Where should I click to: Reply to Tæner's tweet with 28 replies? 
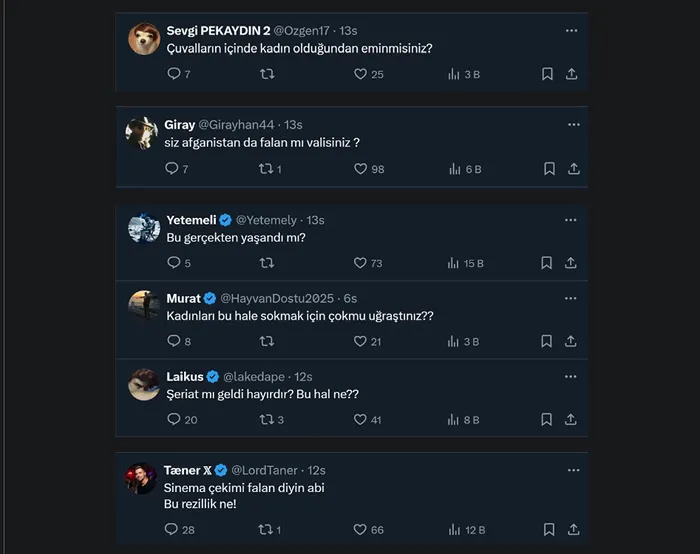173,529
